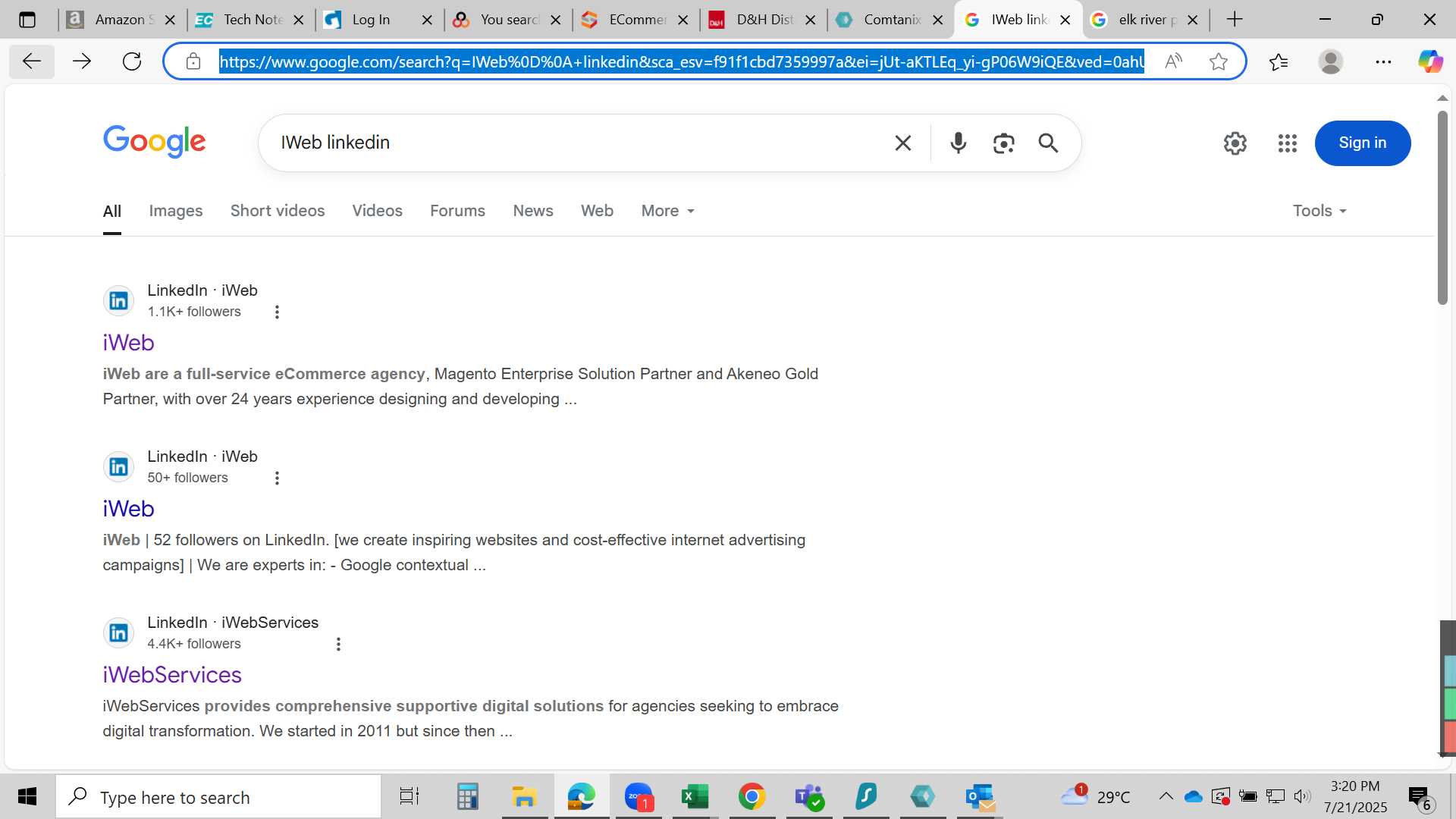Click the browser Forward arrow
1456x819 pixels.
82,61
